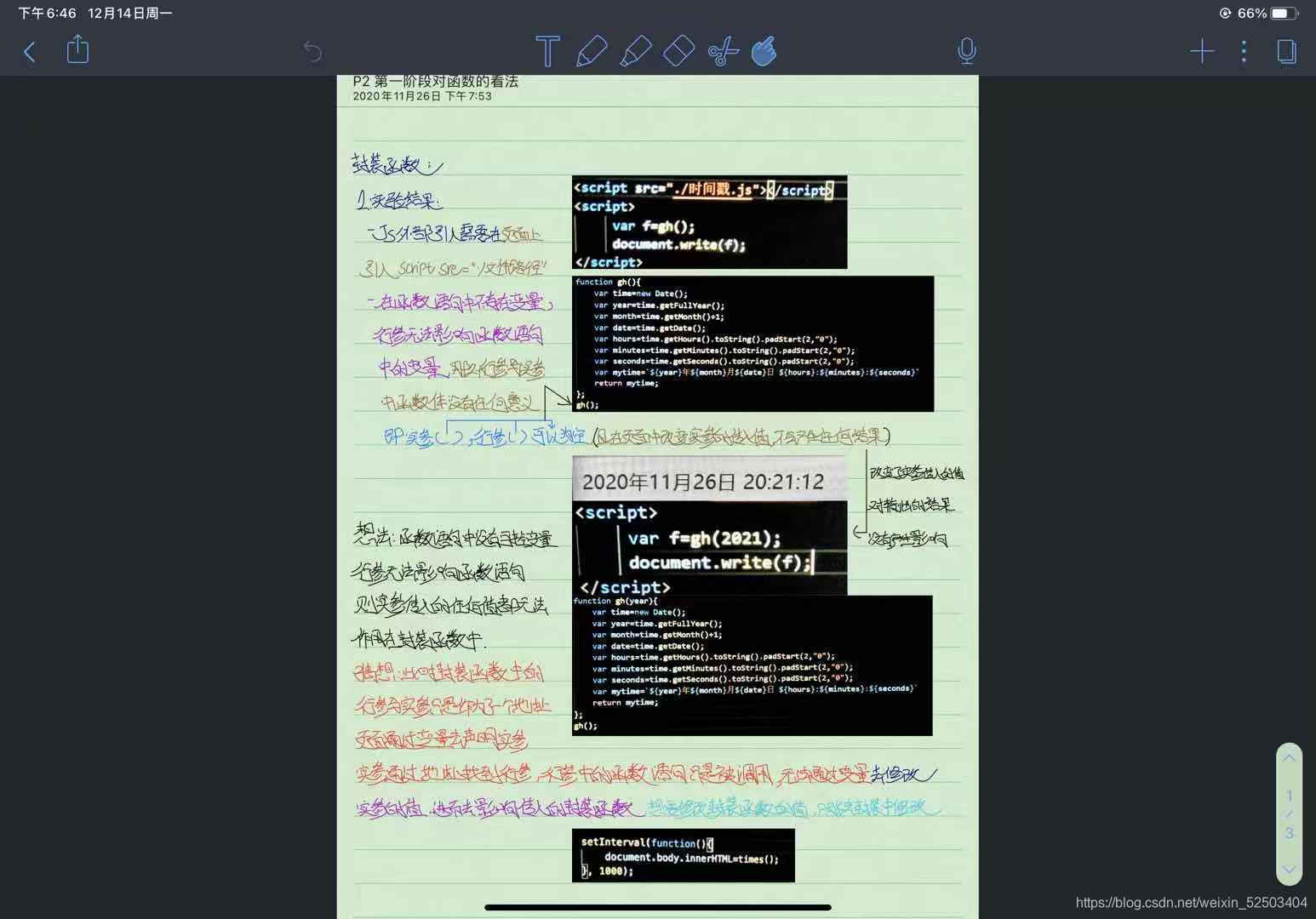This screenshot has width=1316, height=919.
Task: Return to the notes list with back arrow
Action: 30,51
